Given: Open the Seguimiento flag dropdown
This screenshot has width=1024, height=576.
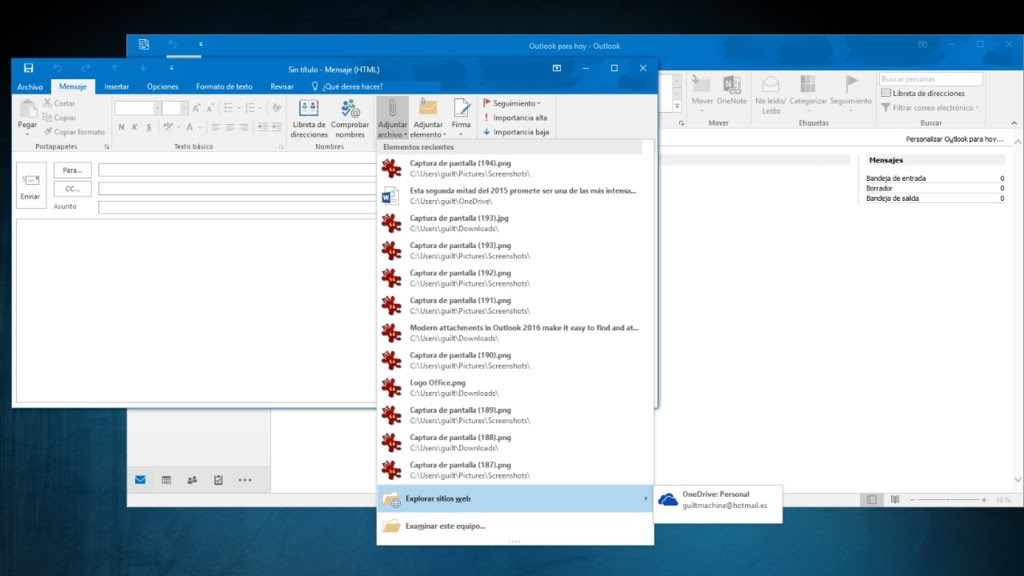Looking at the screenshot, I should (x=512, y=103).
